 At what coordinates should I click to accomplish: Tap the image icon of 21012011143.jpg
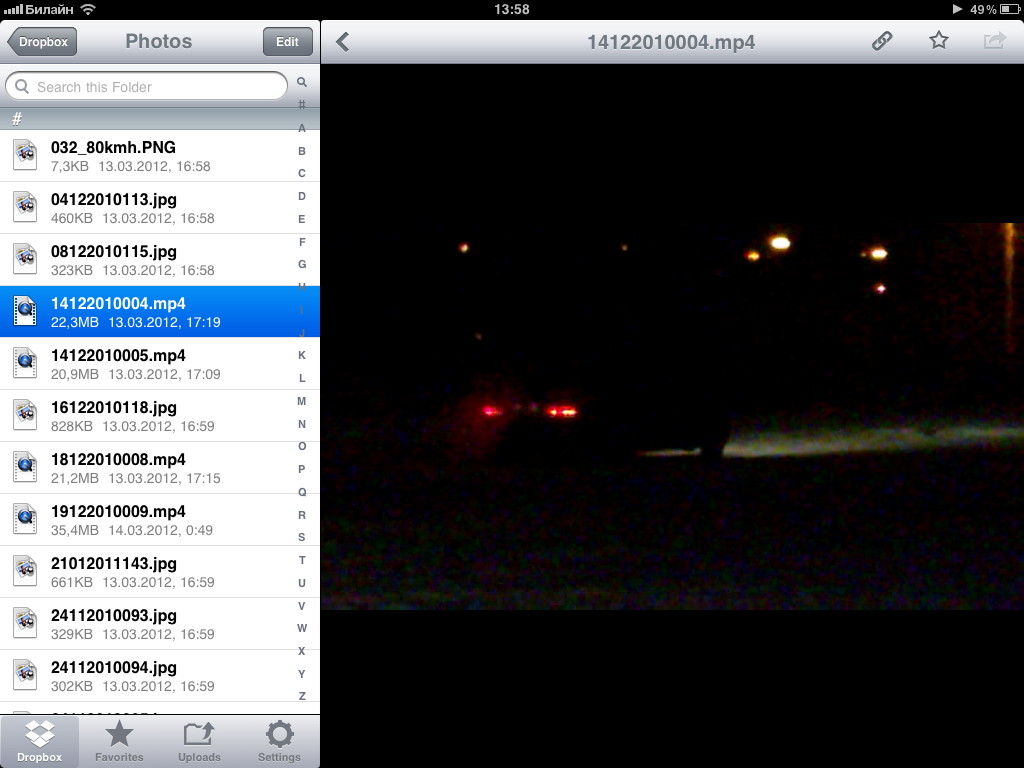pos(25,571)
